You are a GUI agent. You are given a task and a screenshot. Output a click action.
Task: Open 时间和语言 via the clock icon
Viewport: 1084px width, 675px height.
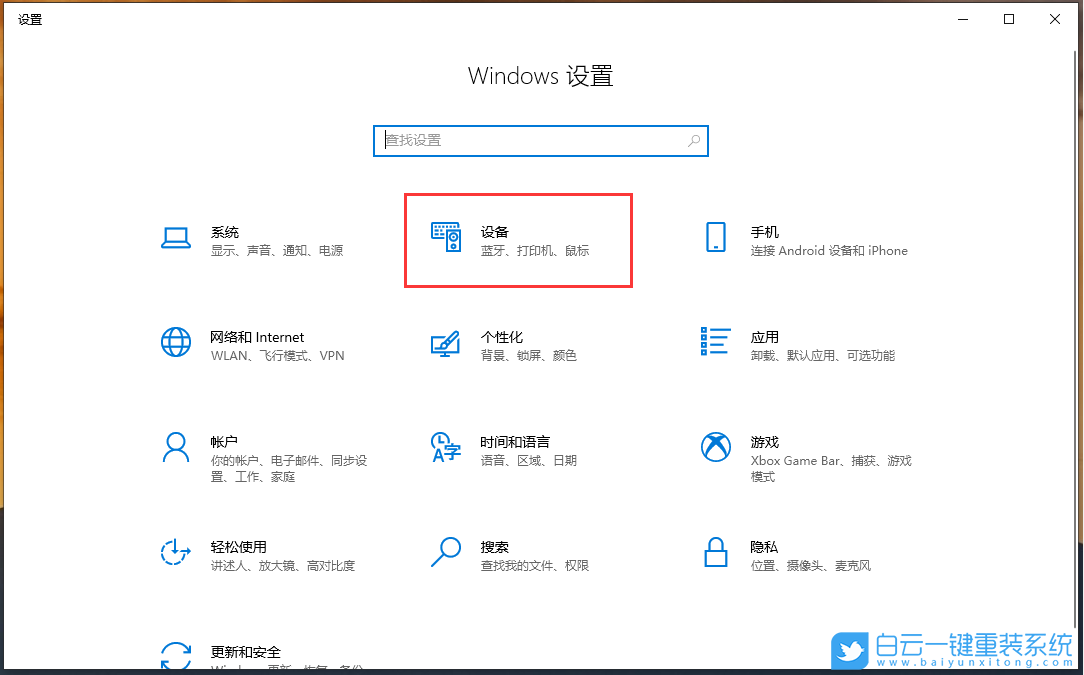click(446, 447)
